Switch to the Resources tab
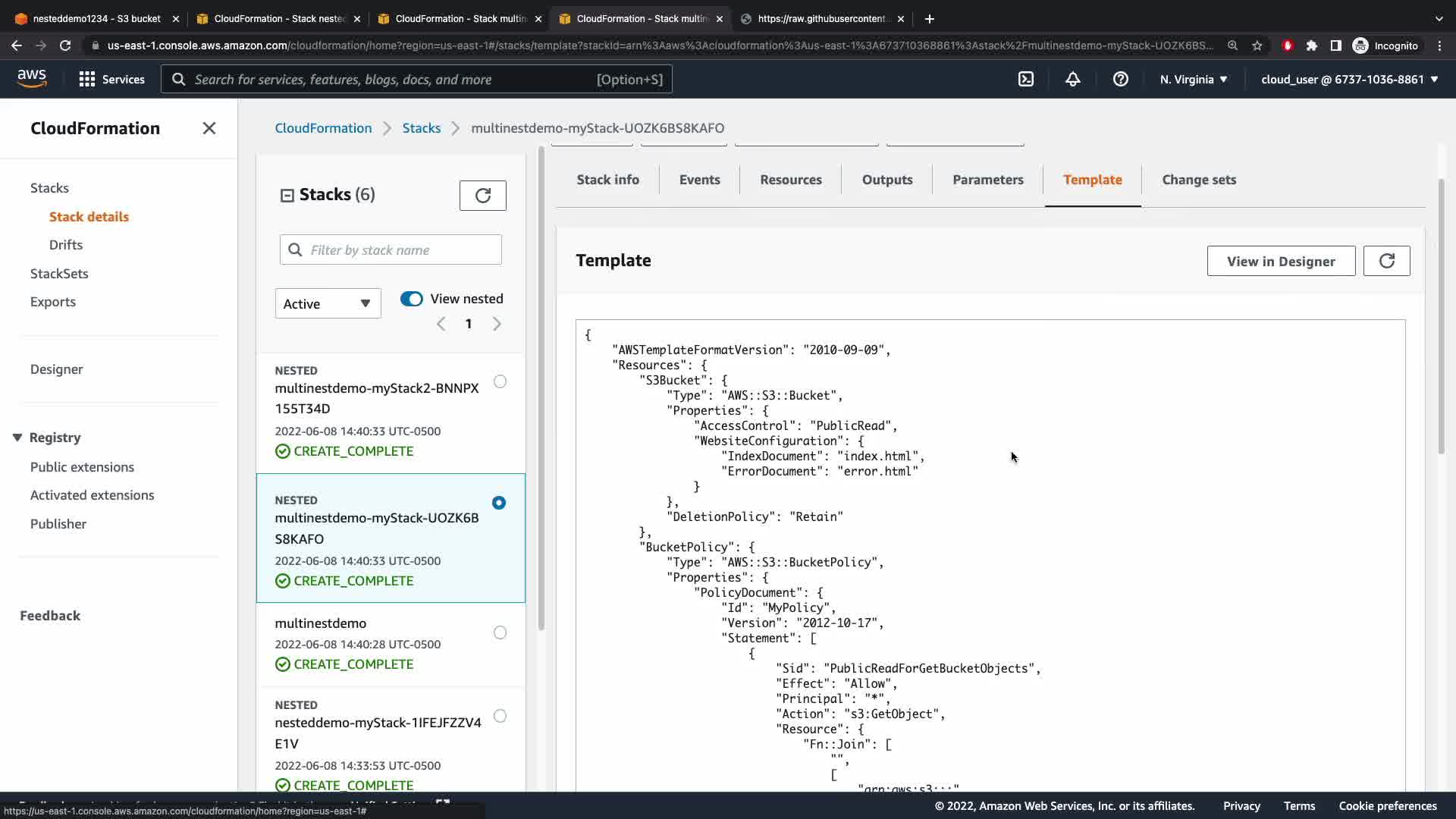Screen dimensions: 1456x819 point(790,180)
